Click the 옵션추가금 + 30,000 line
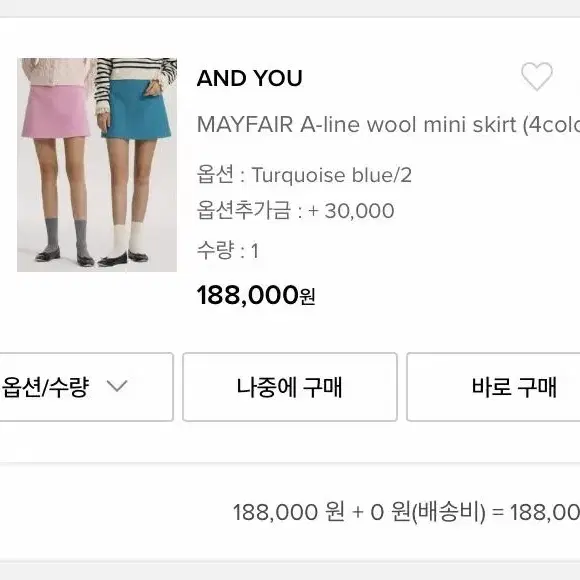The image size is (580, 580). [296, 211]
